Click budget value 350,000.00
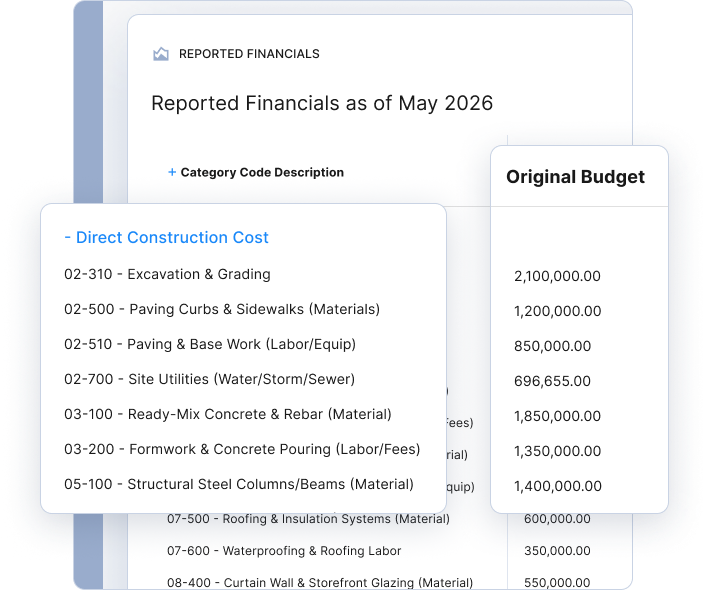 tap(557, 551)
